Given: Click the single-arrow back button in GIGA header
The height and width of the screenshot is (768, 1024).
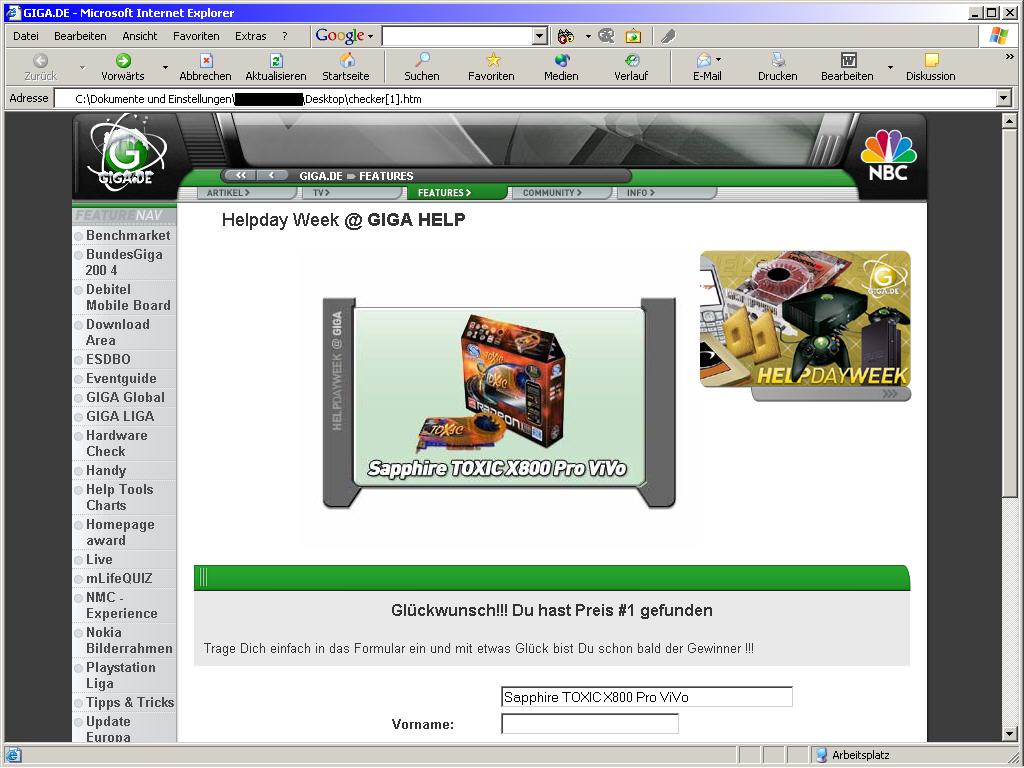Looking at the screenshot, I should [x=272, y=176].
